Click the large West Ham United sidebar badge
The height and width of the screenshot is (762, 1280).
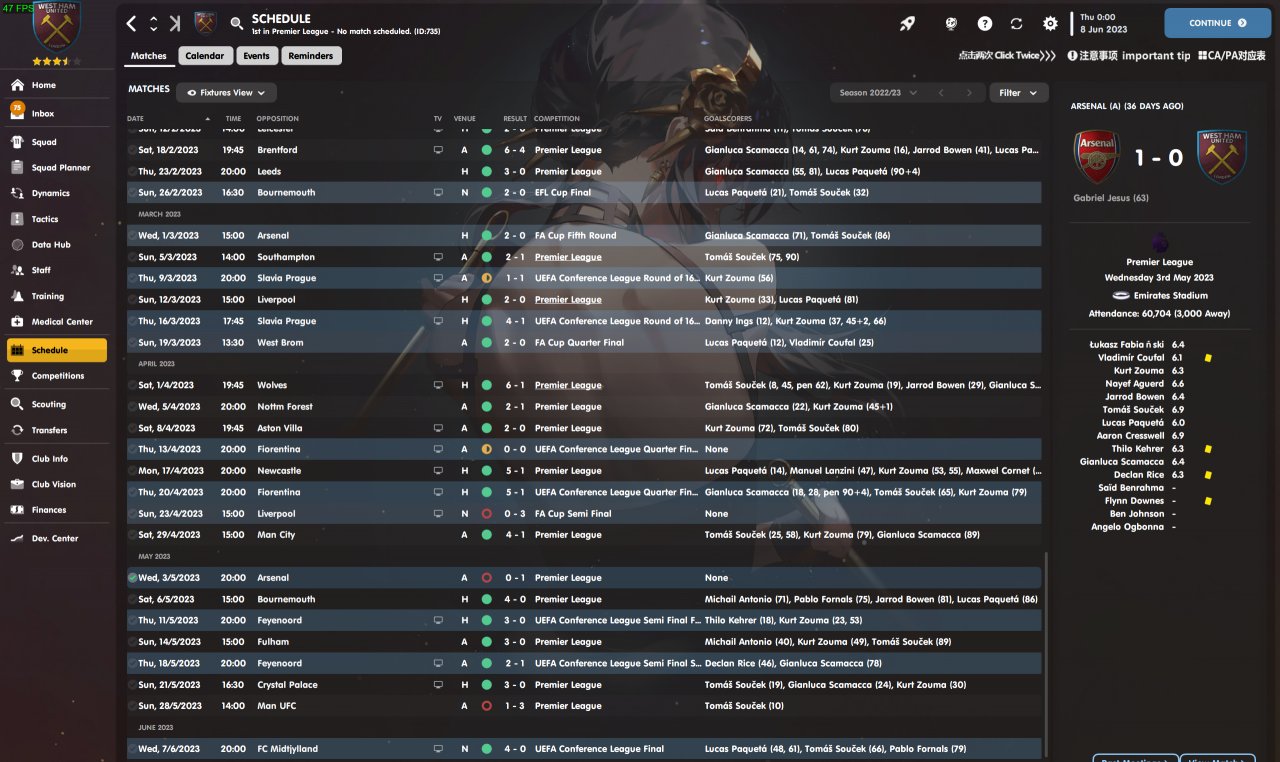(x=57, y=27)
